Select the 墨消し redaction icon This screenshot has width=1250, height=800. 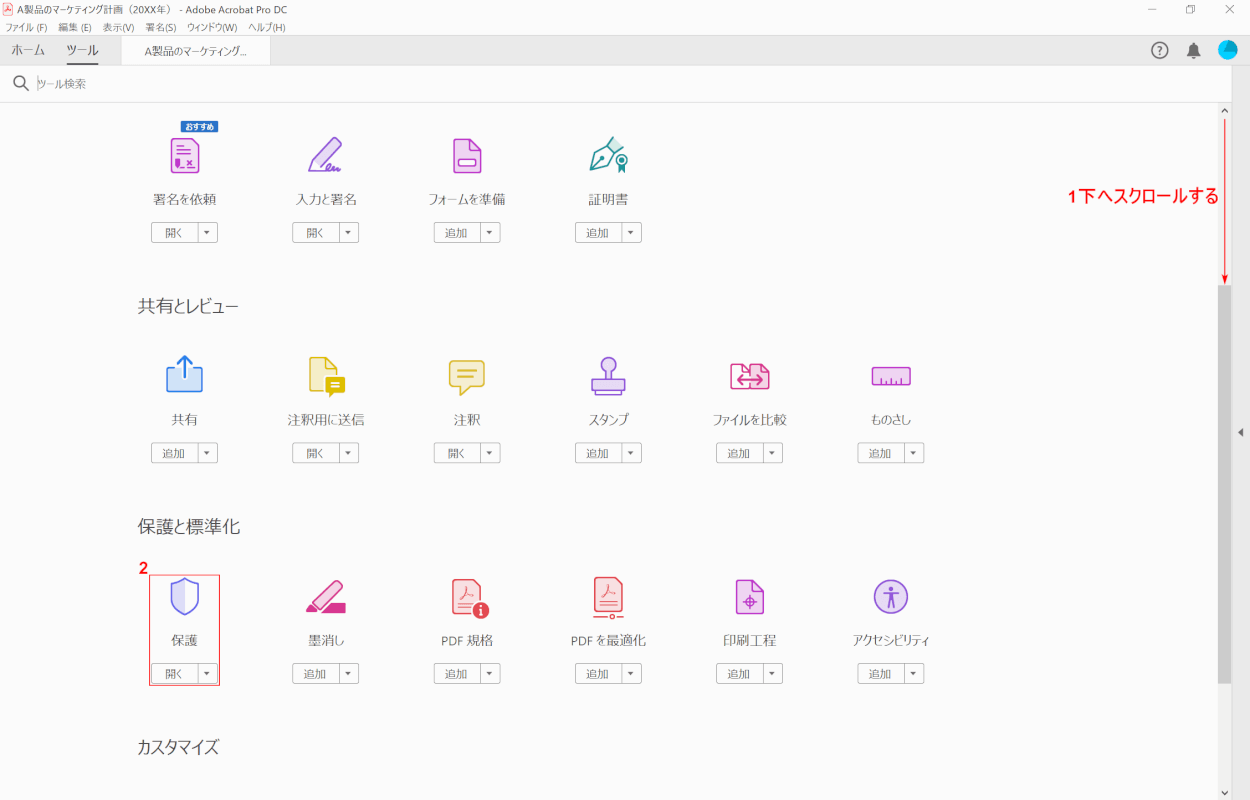325,597
